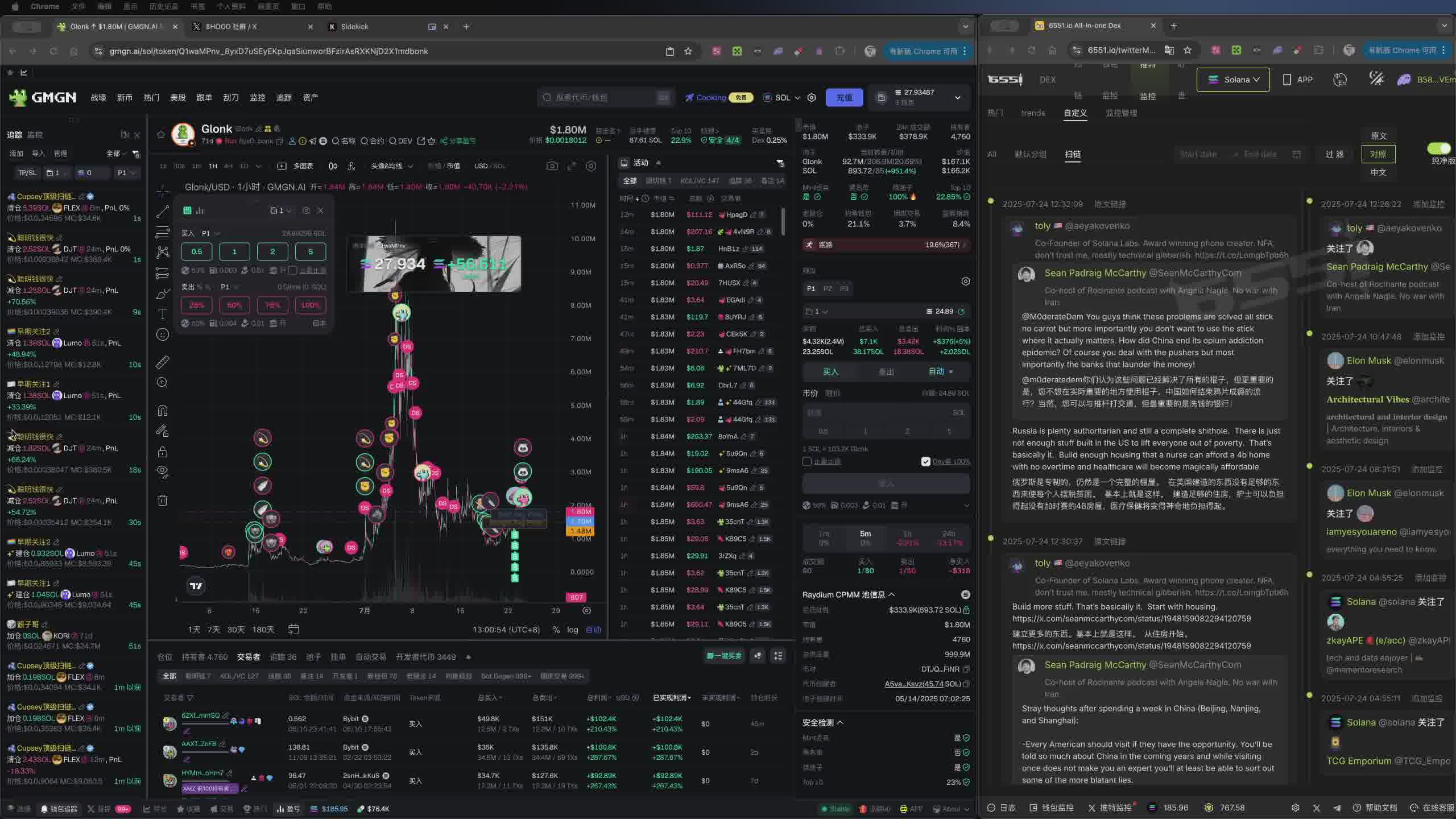Open the SOL chain dropdown in GMGN header

click(x=782, y=98)
